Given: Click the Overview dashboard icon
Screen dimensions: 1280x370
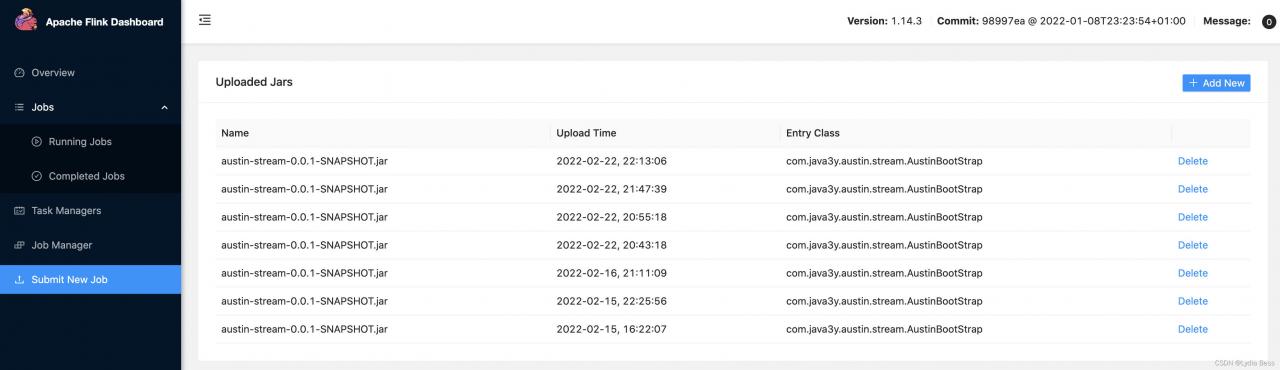Looking at the screenshot, I should (20, 73).
